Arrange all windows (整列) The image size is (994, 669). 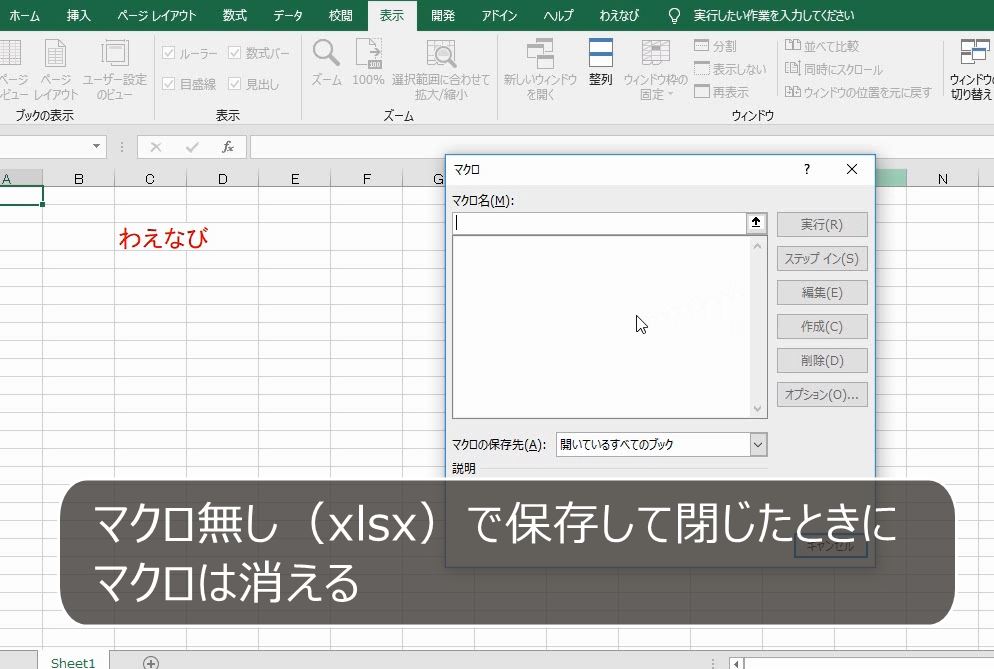point(600,62)
